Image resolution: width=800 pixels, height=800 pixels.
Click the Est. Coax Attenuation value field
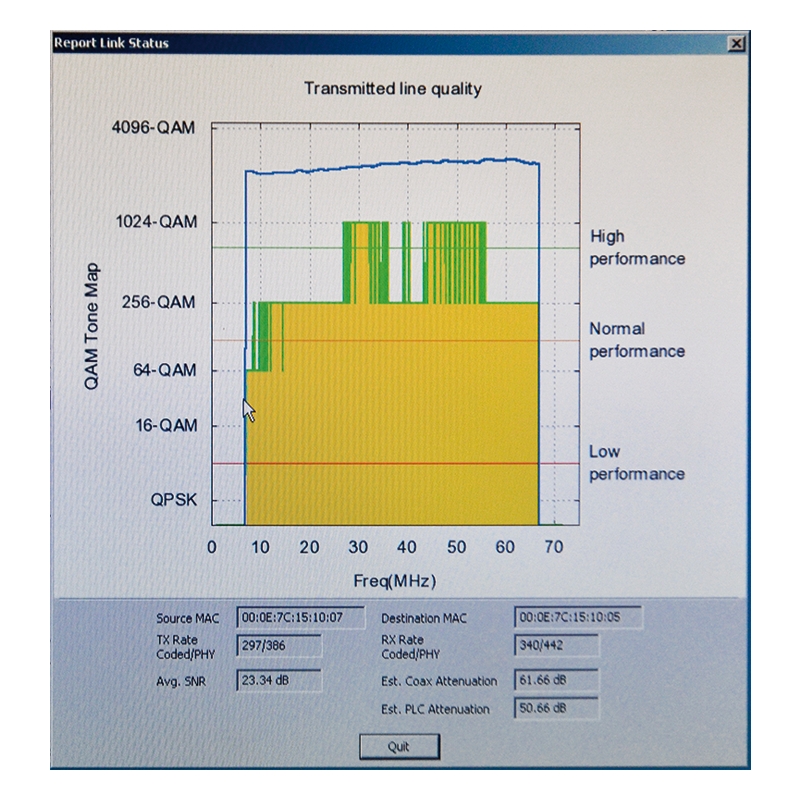(x=557, y=681)
